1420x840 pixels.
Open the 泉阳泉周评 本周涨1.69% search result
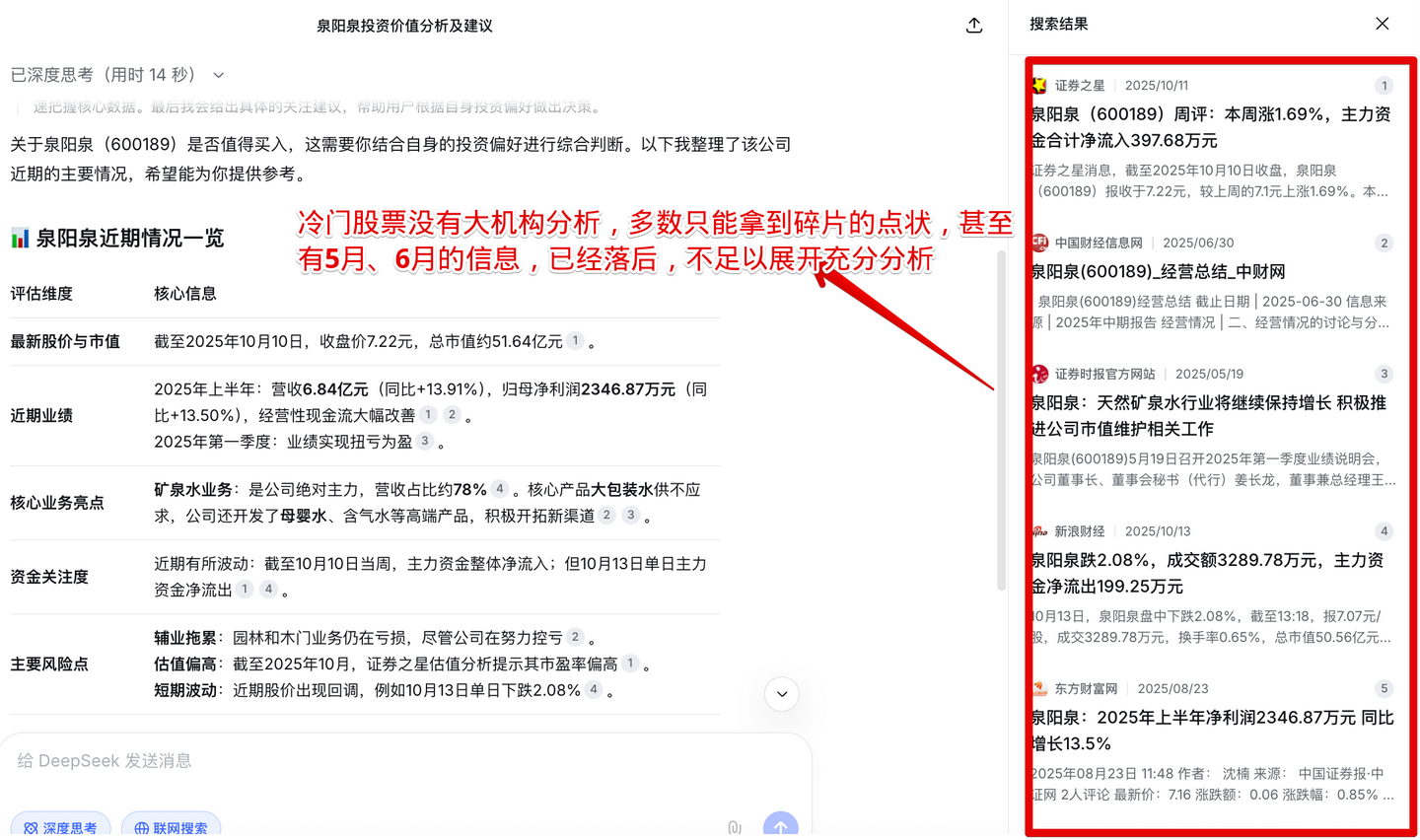pos(1211,127)
